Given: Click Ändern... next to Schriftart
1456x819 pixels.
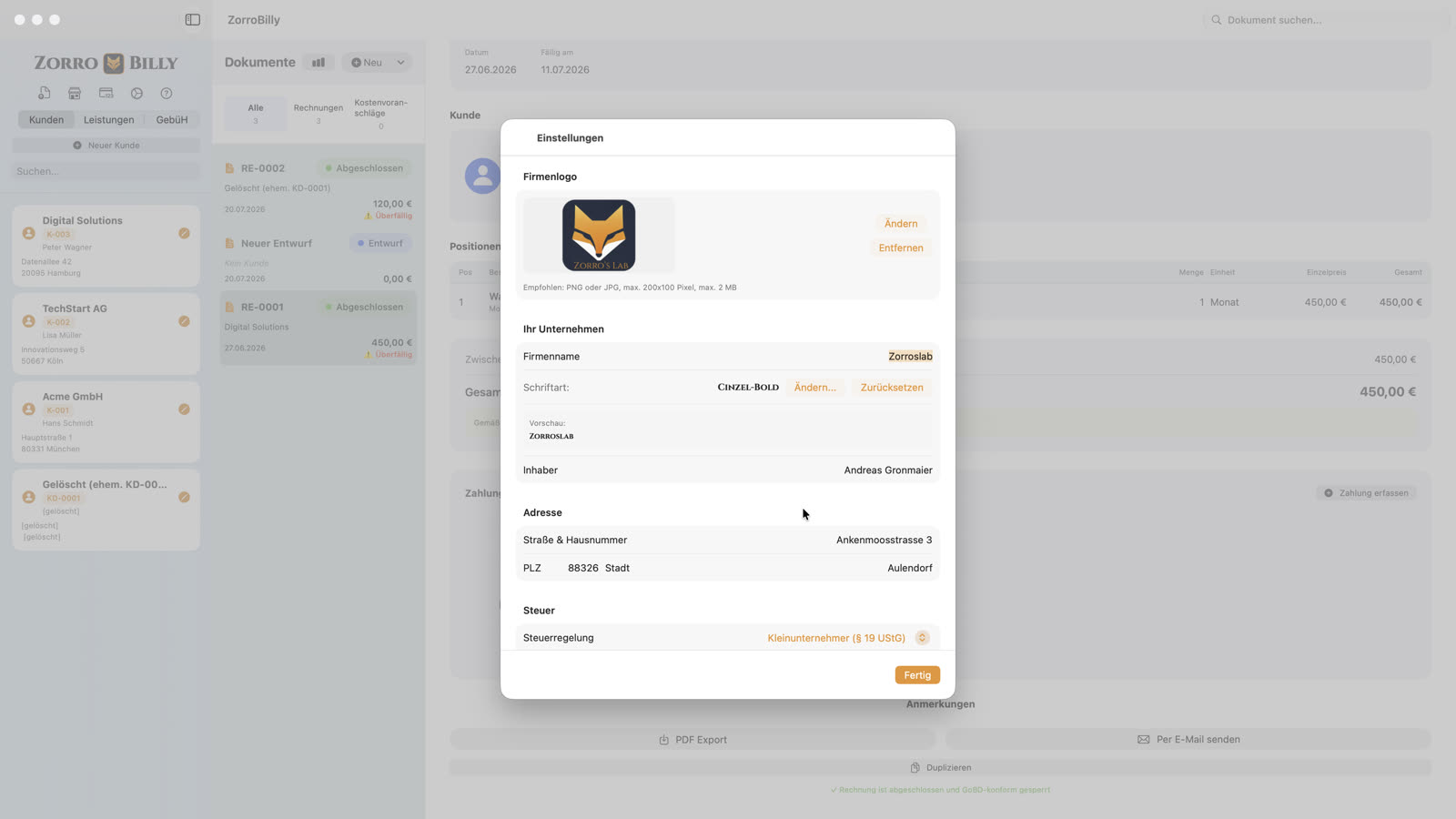Looking at the screenshot, I should (x=815, y=388).
